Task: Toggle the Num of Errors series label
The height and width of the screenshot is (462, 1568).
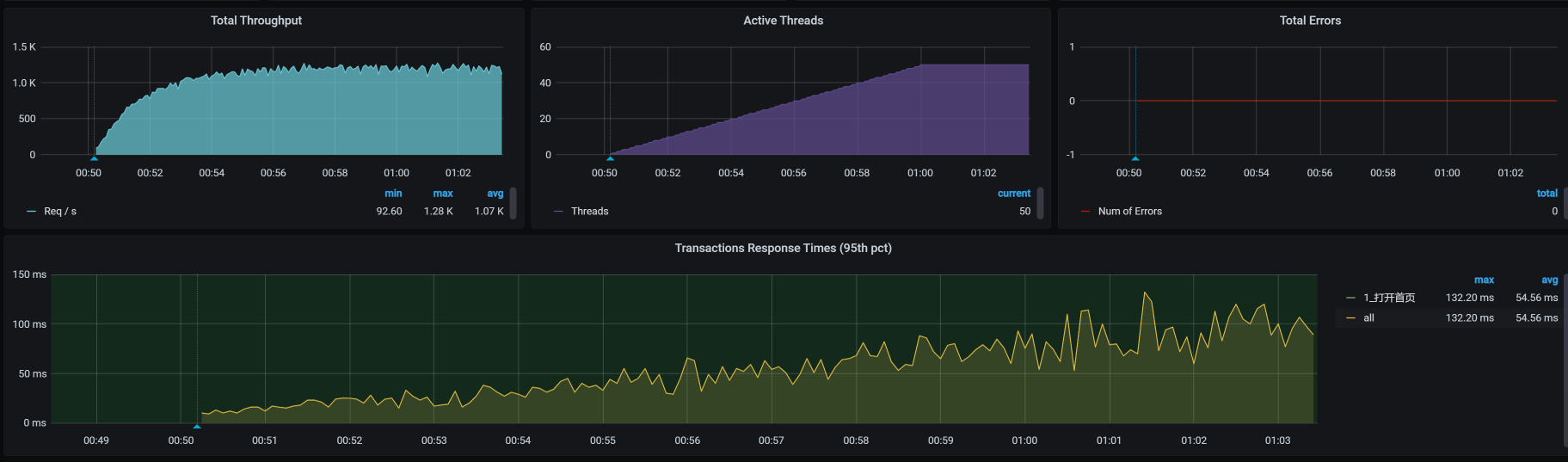Action: click(x=1129, y=212)
